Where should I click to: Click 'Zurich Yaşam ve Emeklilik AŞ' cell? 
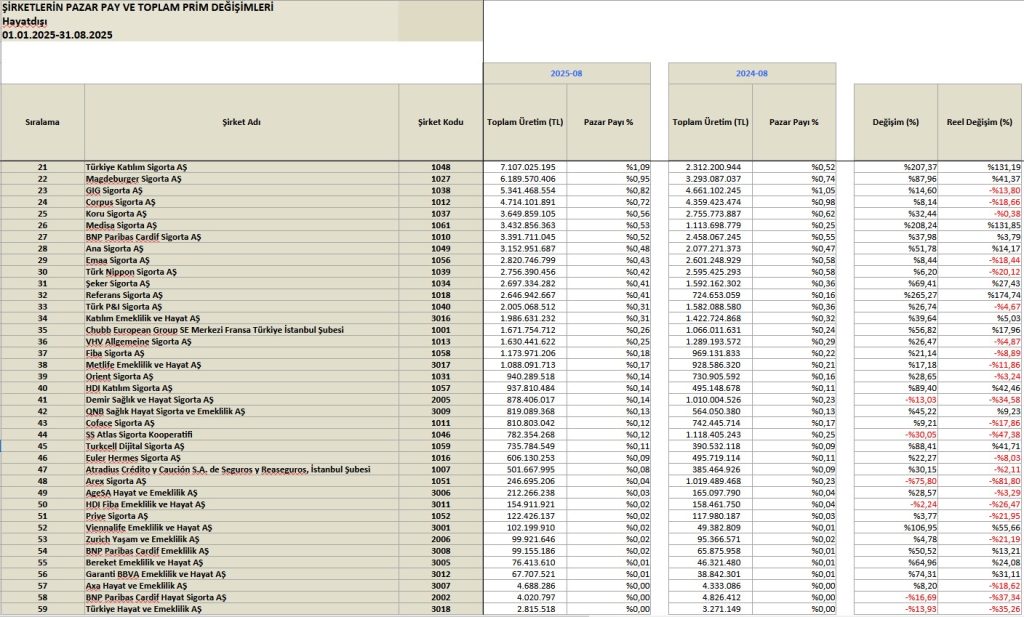241,539
